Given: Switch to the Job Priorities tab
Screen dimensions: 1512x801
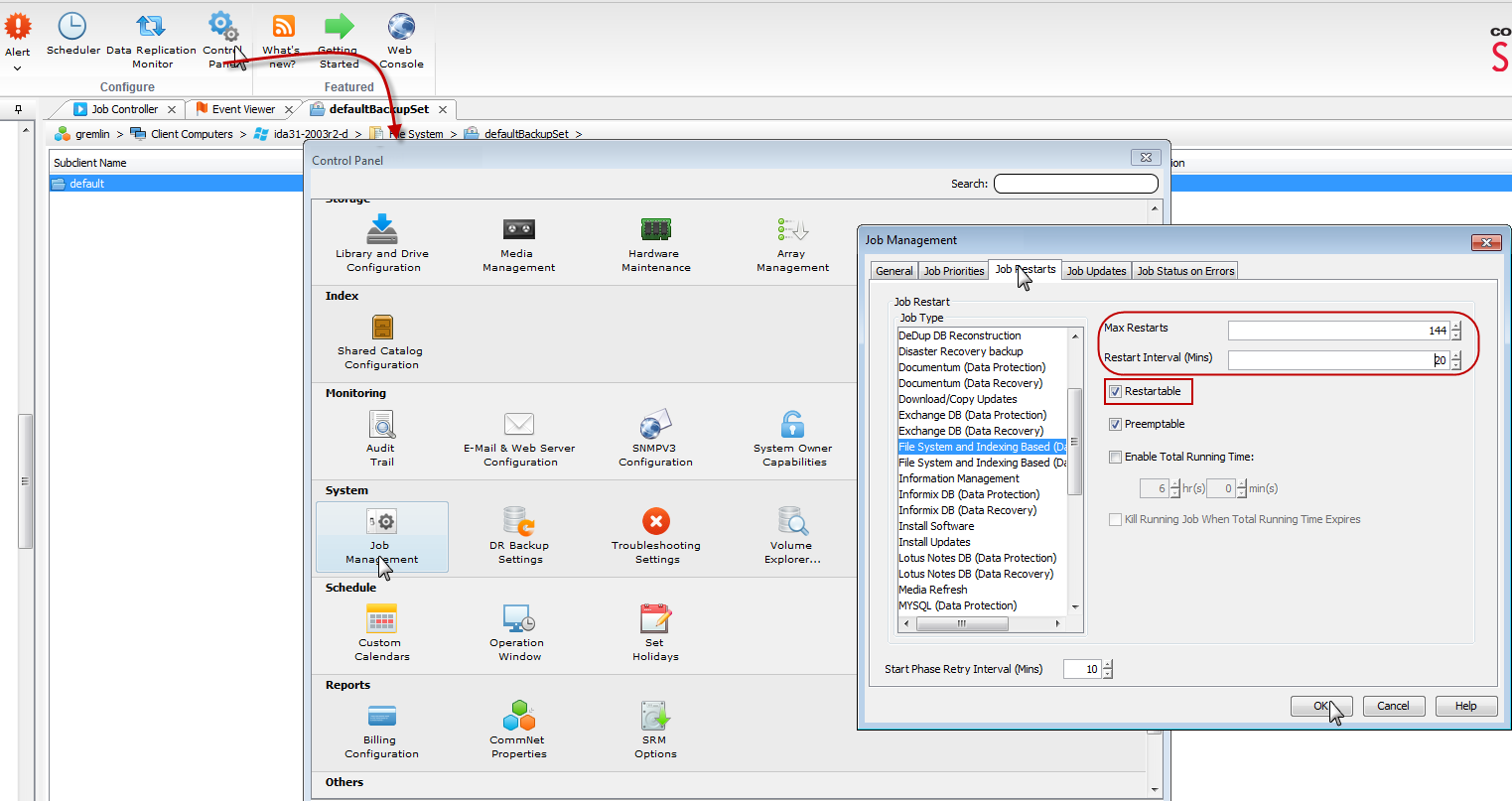Looking at the screenshot, I should tap(953, 271).
